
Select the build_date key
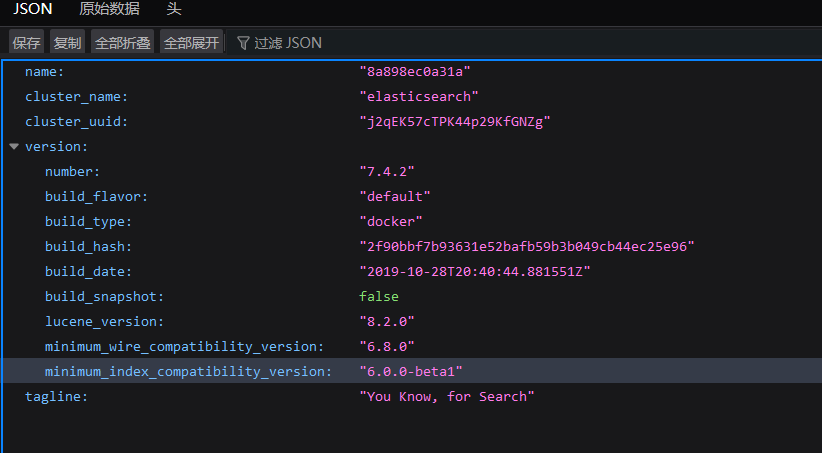coord(89,272)
